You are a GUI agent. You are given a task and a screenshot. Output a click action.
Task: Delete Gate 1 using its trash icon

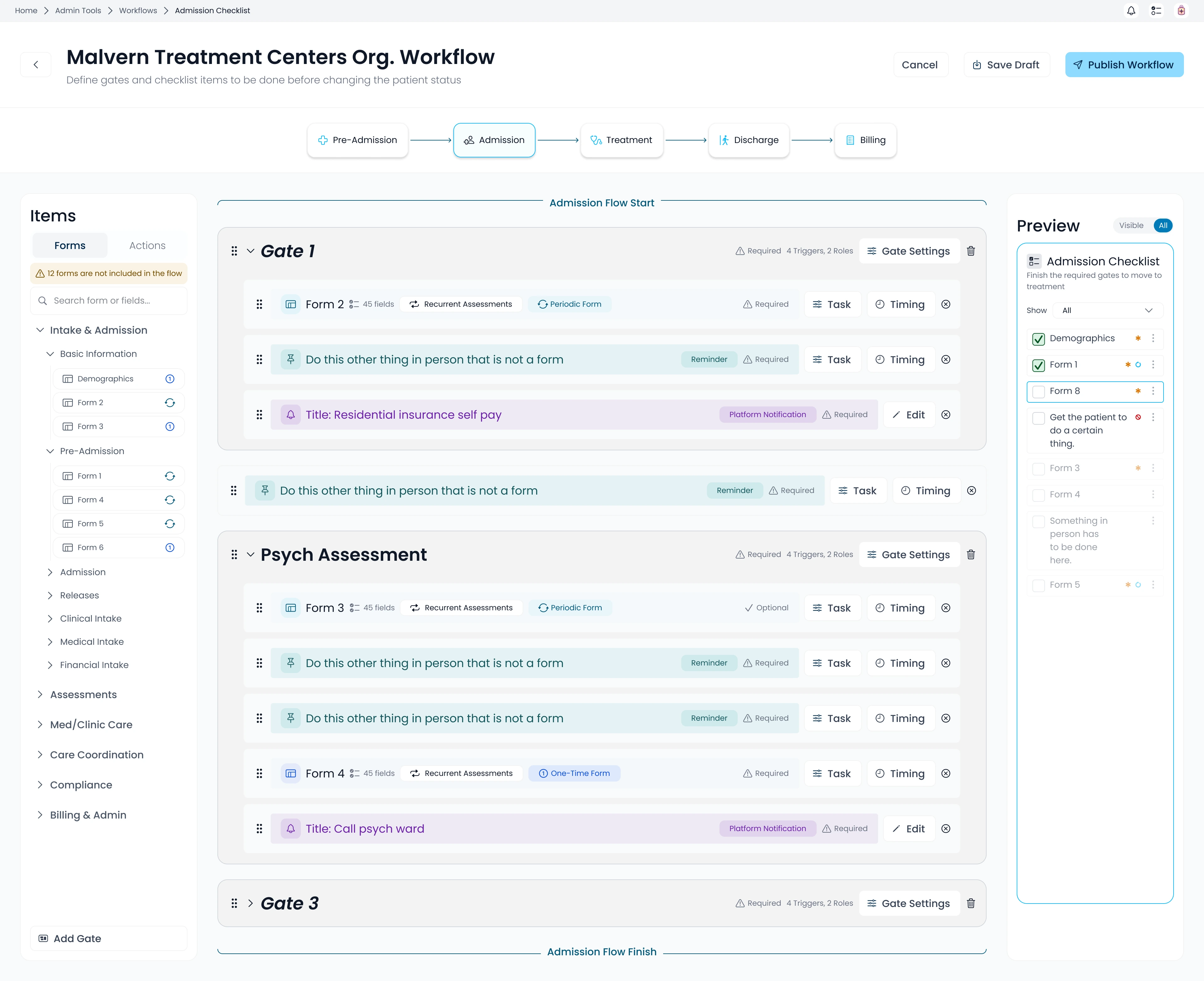tap(971, 251)
